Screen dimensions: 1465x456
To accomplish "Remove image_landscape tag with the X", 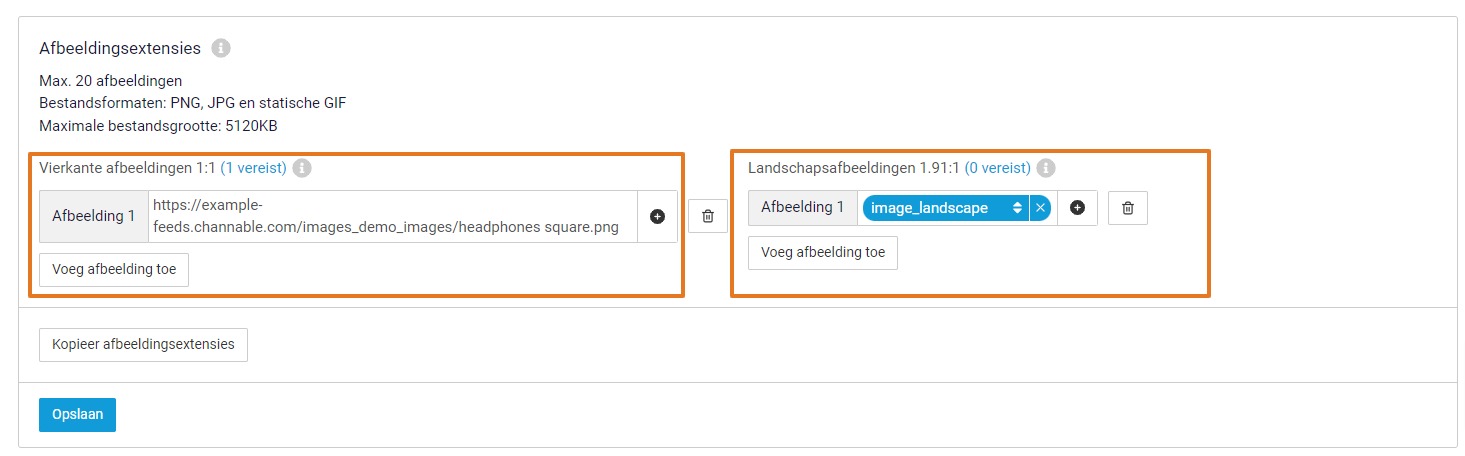I will pyautogui.click(x=1040, y=208).
